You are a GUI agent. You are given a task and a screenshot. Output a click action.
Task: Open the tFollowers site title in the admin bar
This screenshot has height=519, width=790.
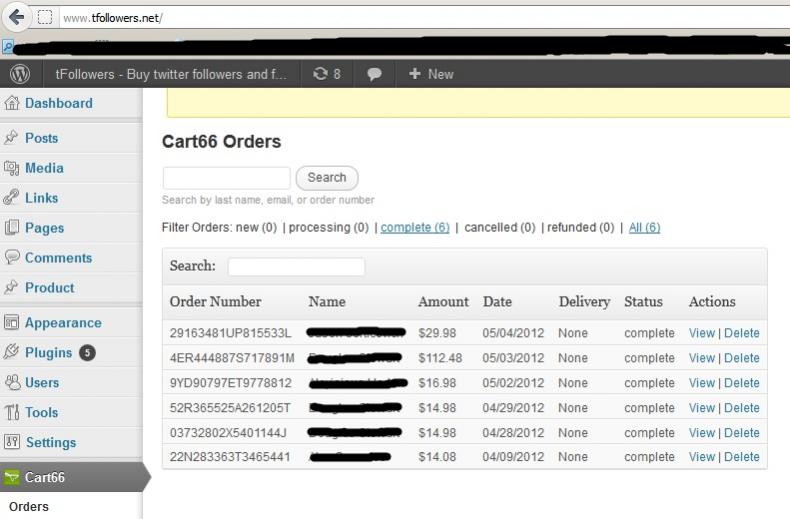coord(171,74)
